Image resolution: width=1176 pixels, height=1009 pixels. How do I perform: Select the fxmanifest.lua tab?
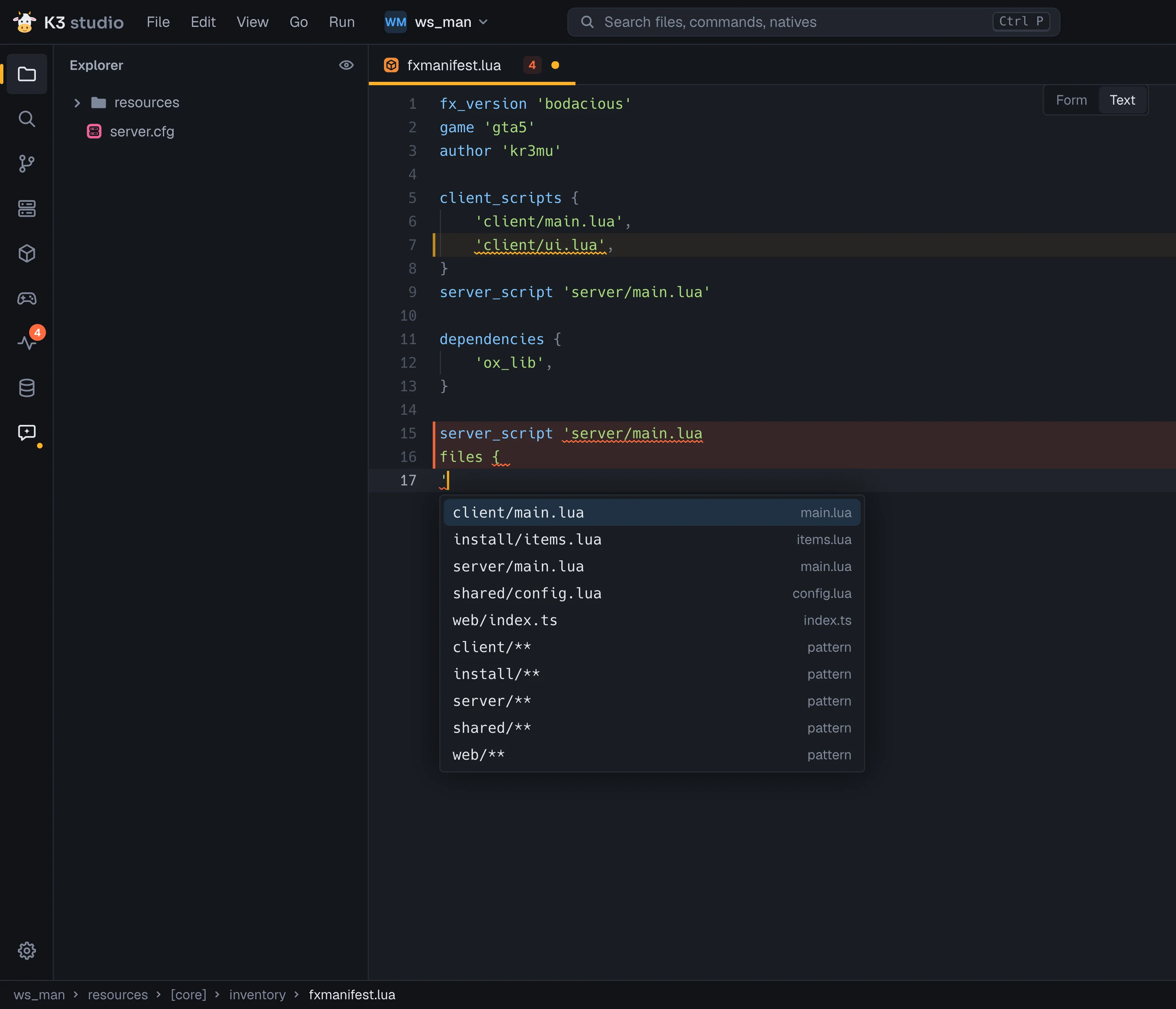pos(472,65)
